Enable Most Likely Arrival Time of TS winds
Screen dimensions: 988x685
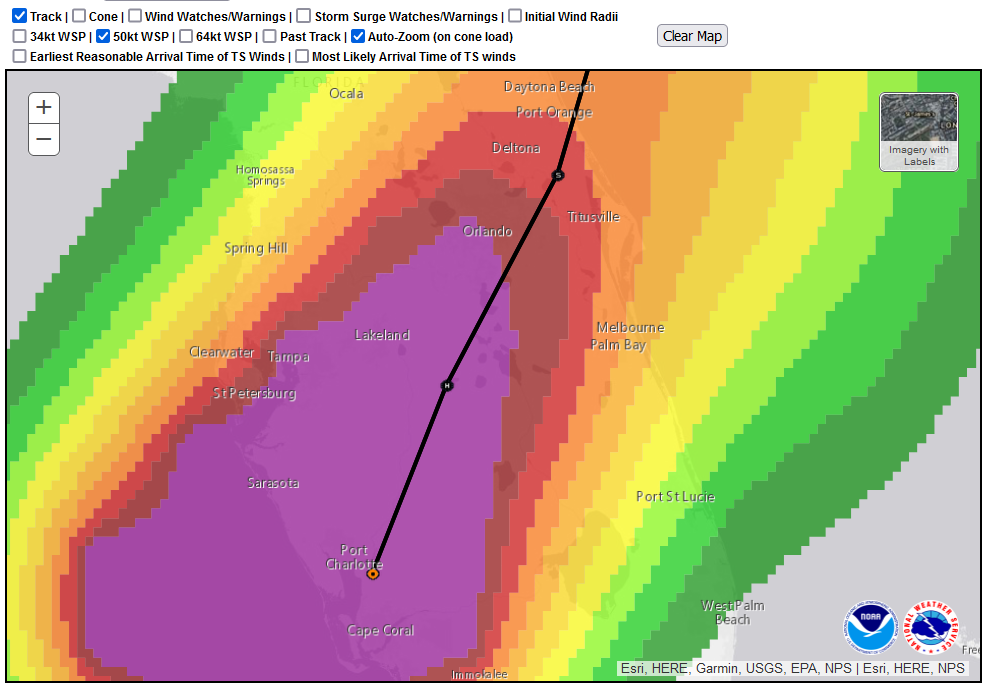click(302, 56)
